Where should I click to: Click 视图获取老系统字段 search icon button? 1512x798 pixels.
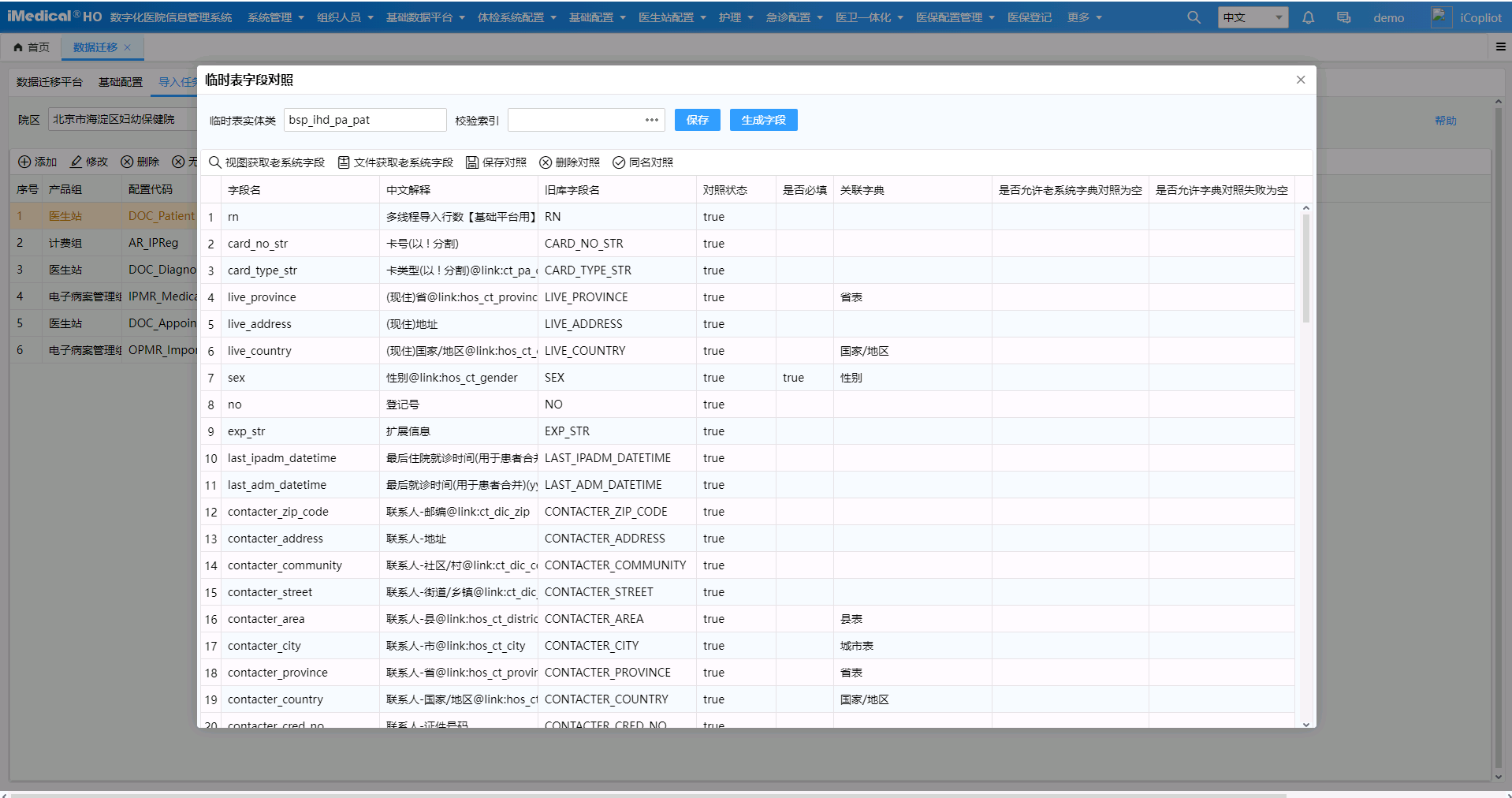pos(266,162)
